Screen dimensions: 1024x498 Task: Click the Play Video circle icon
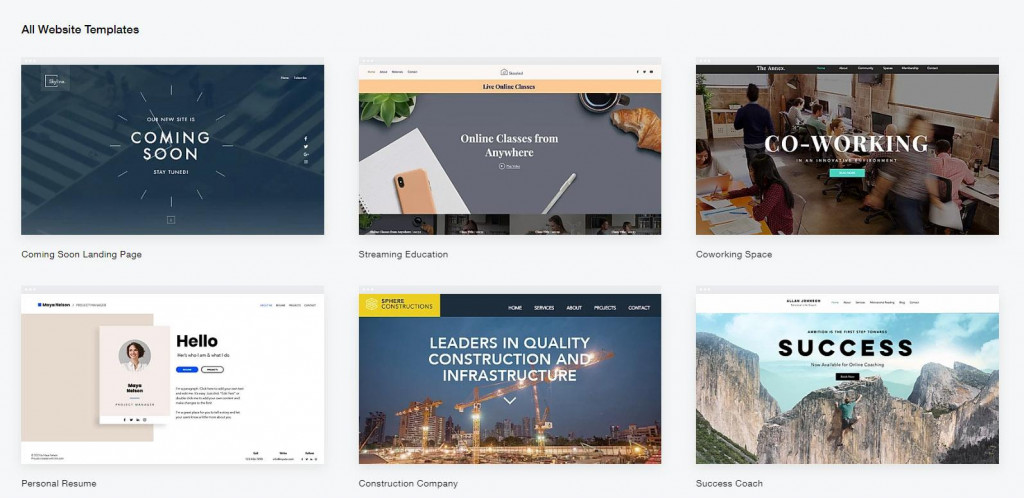point(502,166)
